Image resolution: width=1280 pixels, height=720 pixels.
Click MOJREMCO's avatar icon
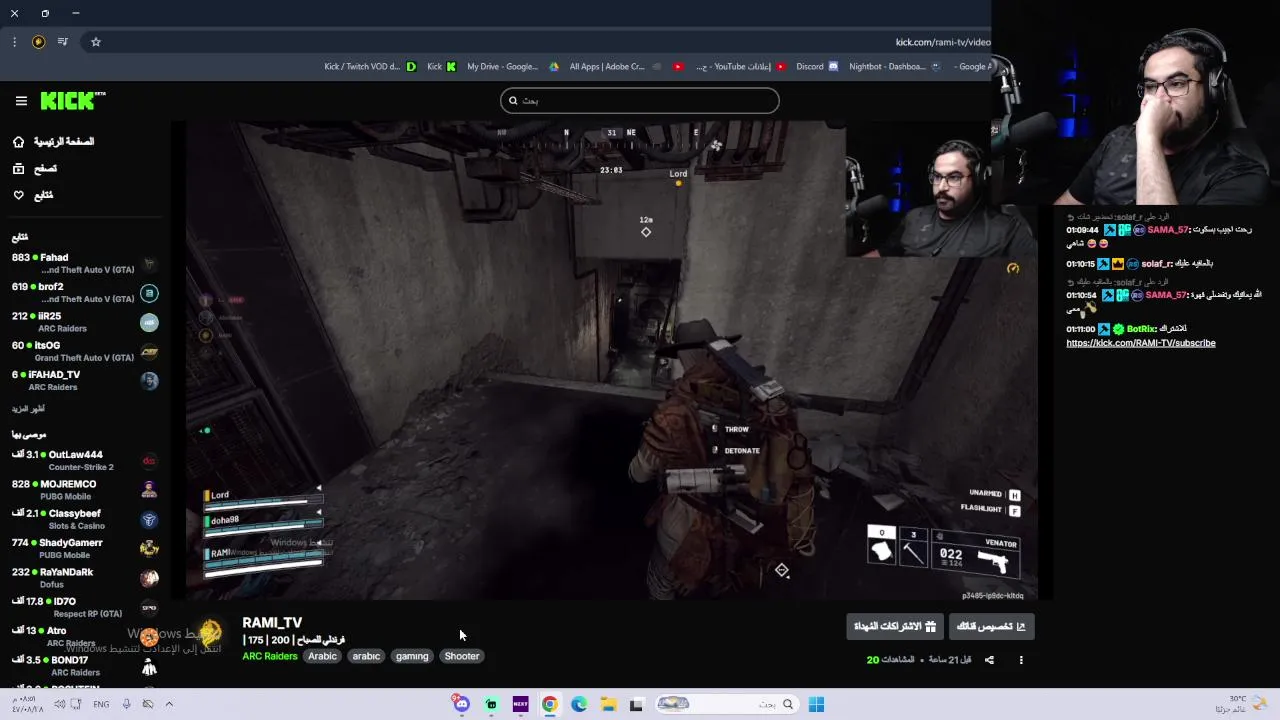tap(149, 490)
